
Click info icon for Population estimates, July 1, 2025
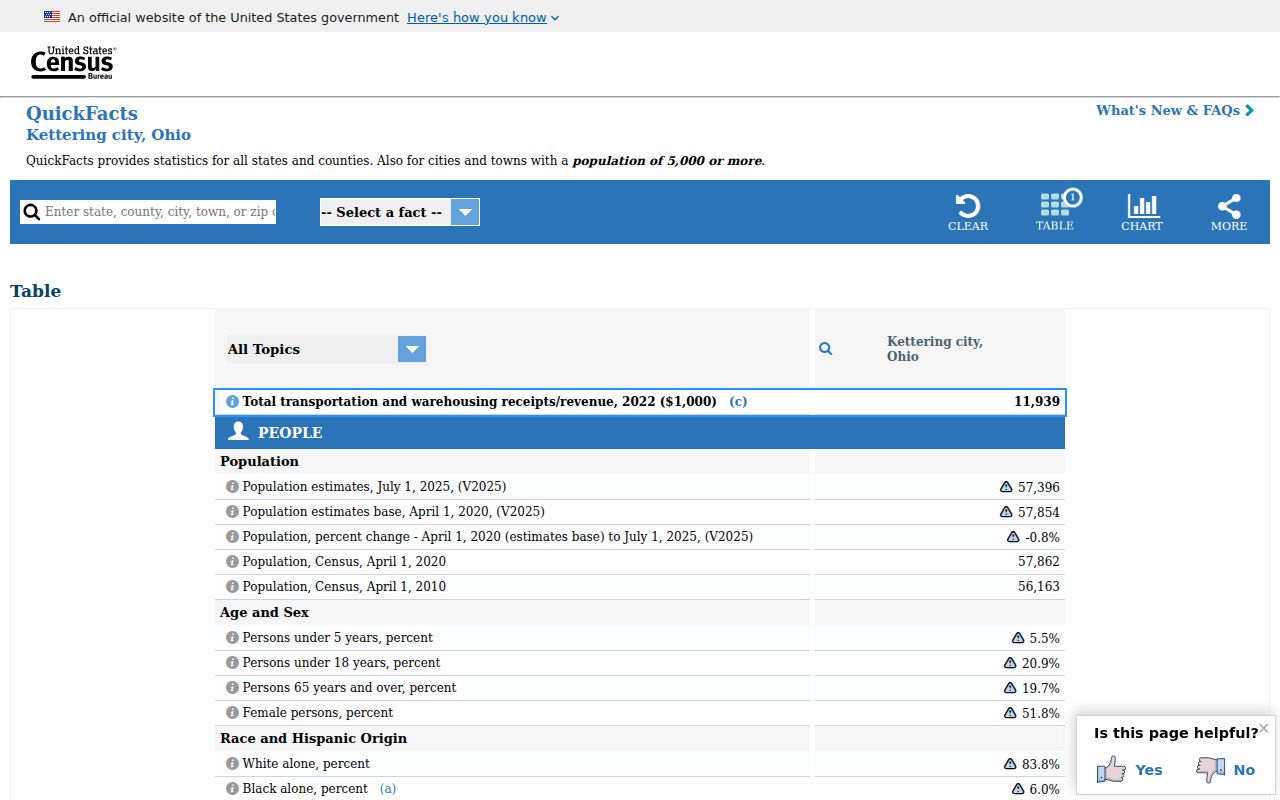point(232,487)
